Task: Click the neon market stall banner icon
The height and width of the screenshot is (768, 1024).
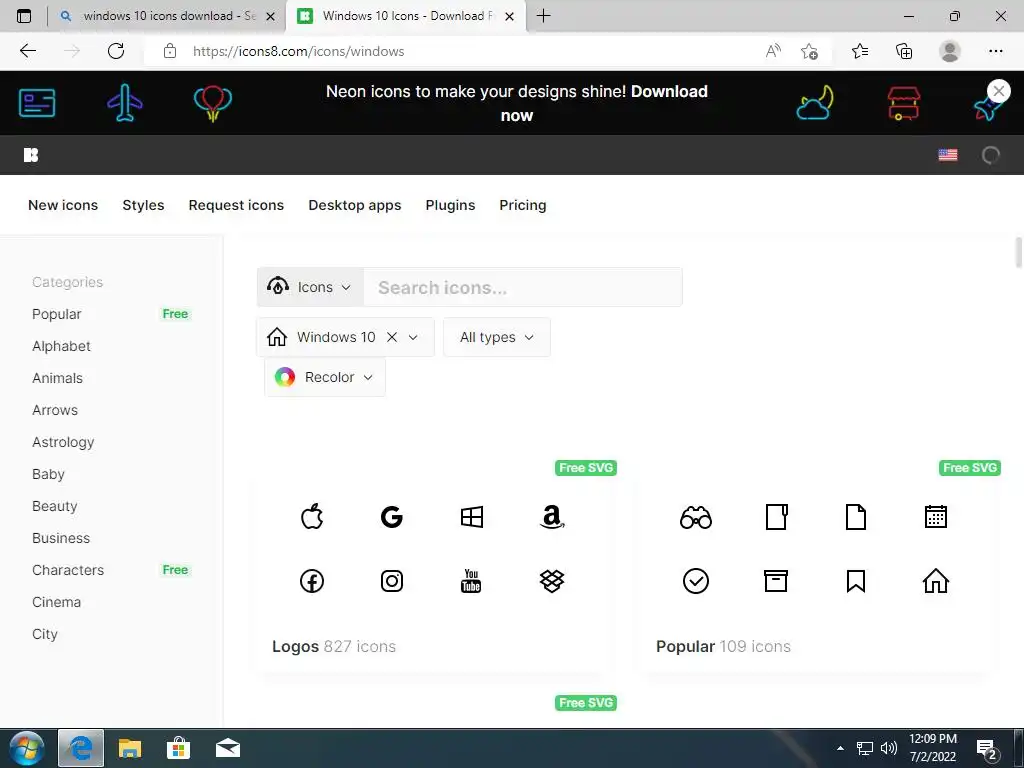Action: coord(904,103)
